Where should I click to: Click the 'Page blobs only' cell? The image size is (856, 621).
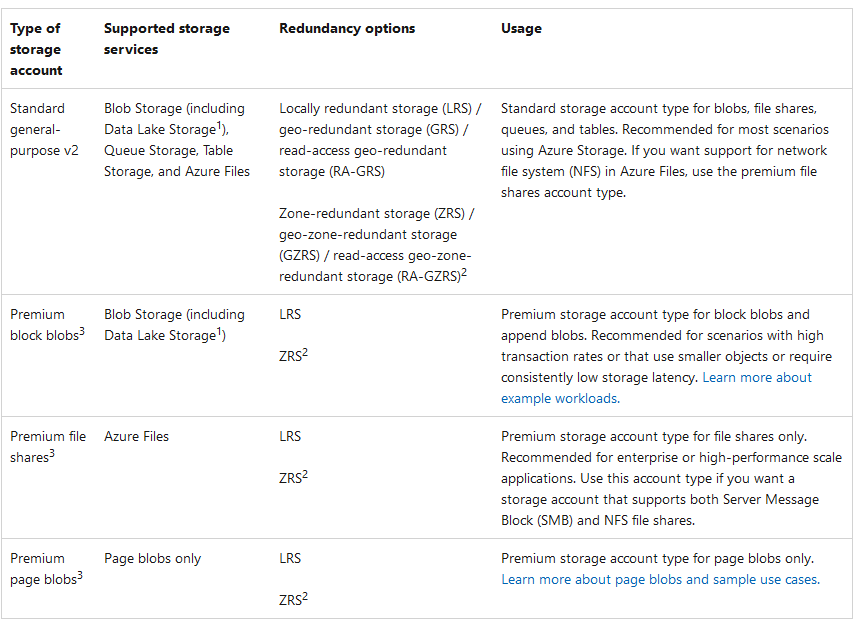(x=152, y=558)
